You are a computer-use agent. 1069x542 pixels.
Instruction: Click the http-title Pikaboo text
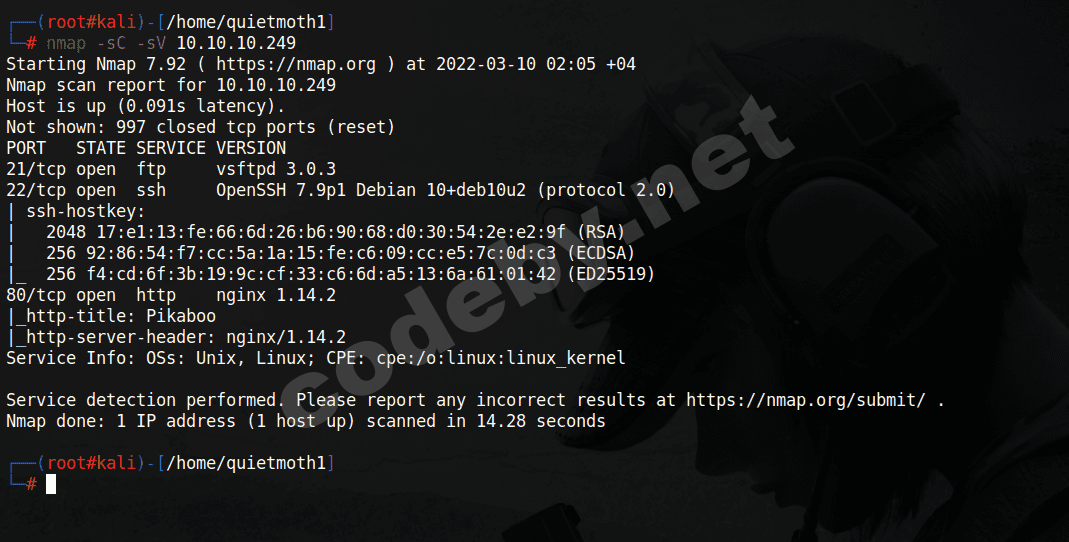click(x=116, y=316)
